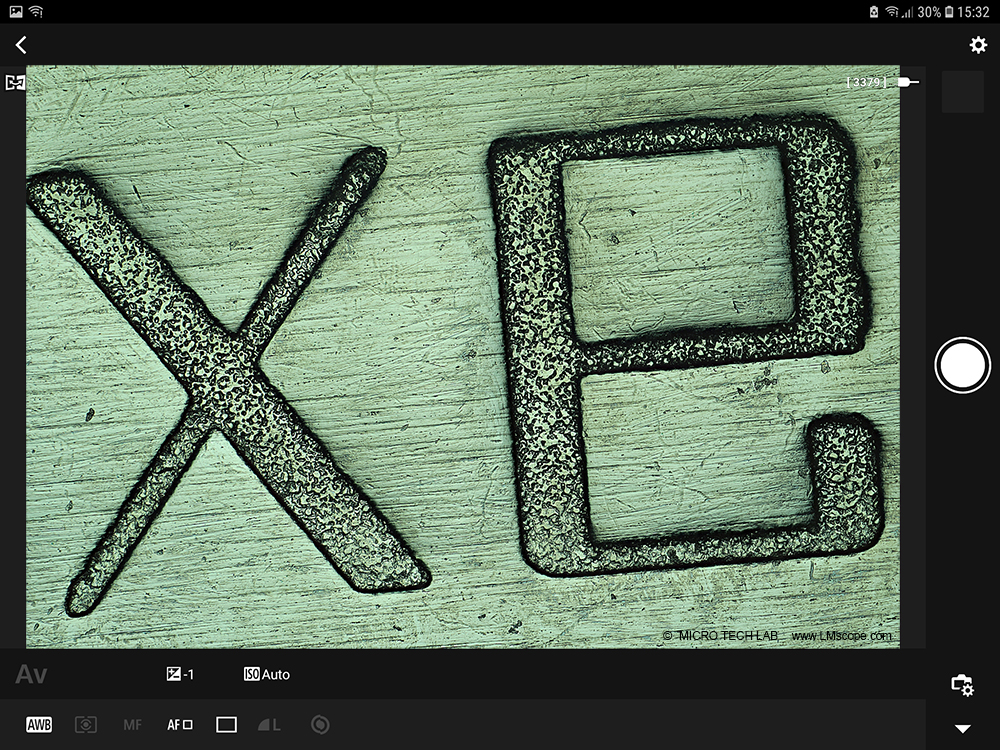1000x750 pixels.
Task: Open the single-shot drive mode setting
Action: (227, 725)
